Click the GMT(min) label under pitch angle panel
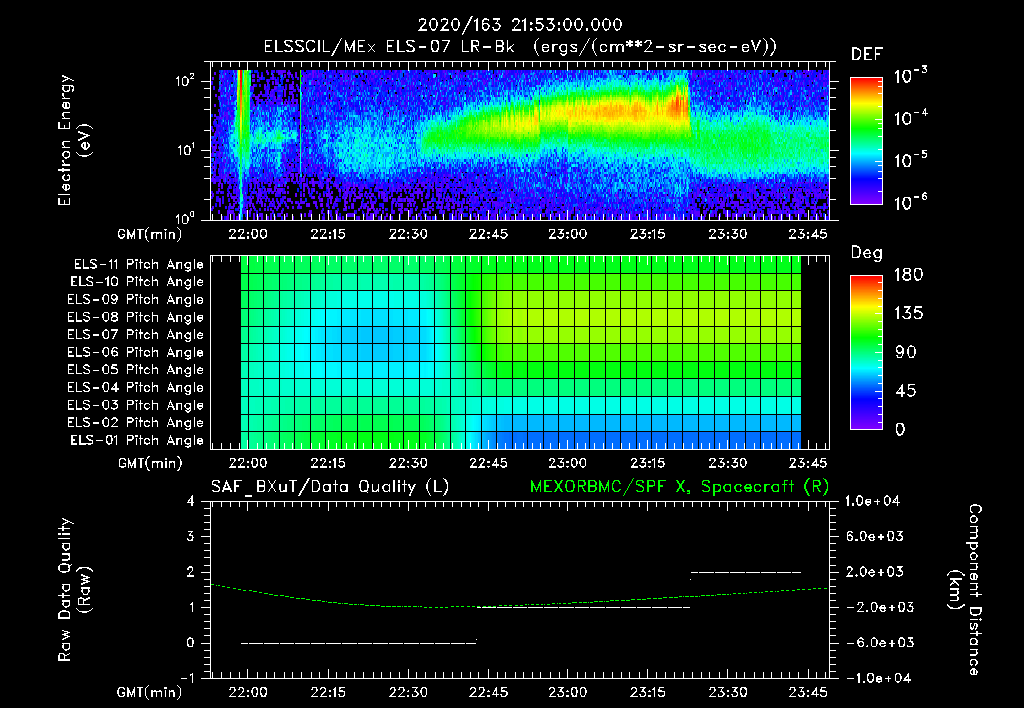Image resolution: width=1024 pixels, height=708 pixels. click(150, 464)
